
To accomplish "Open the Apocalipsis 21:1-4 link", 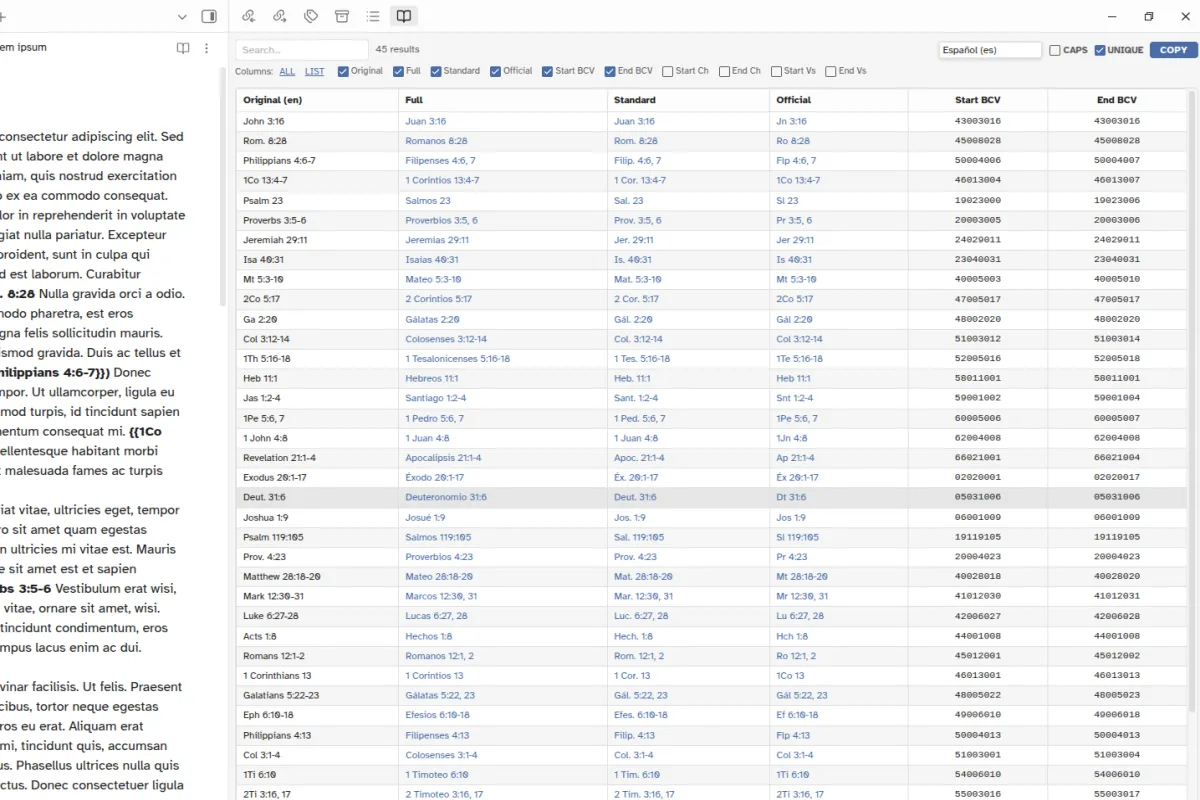I will [x=443, y=458].
